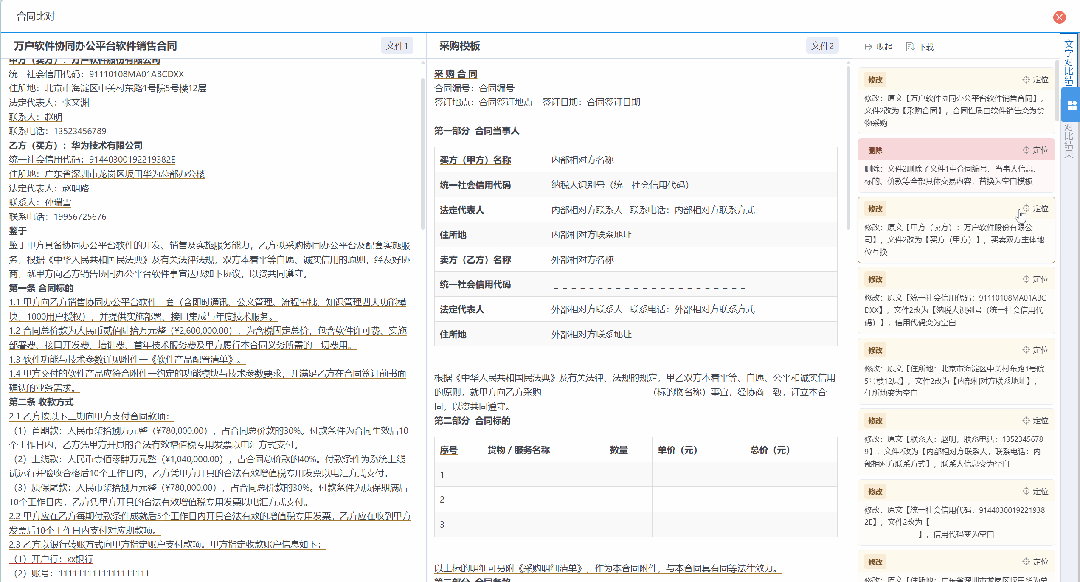This screenshot has width=1080, height=582.
Task: Click the blue panel icon on the right edge
Action: click(1071, 105)
